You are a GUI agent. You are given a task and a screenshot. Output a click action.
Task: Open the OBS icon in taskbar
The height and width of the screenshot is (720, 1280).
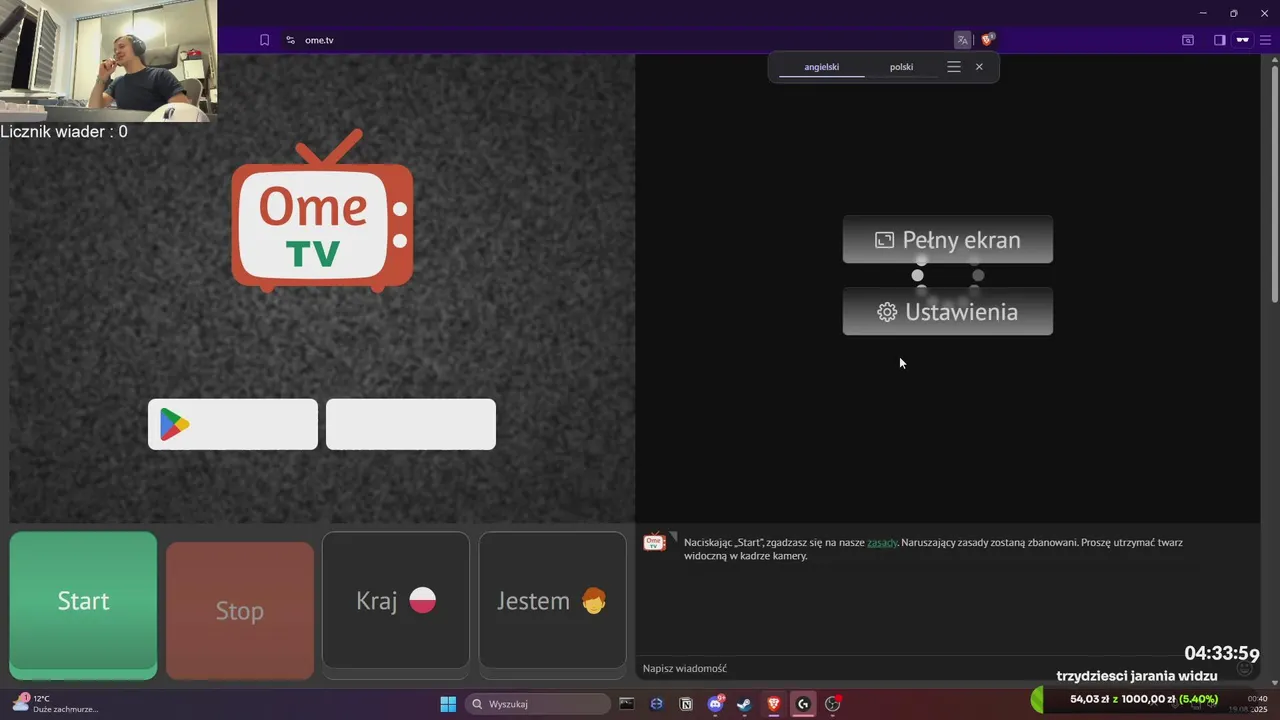tap(832, 704)
